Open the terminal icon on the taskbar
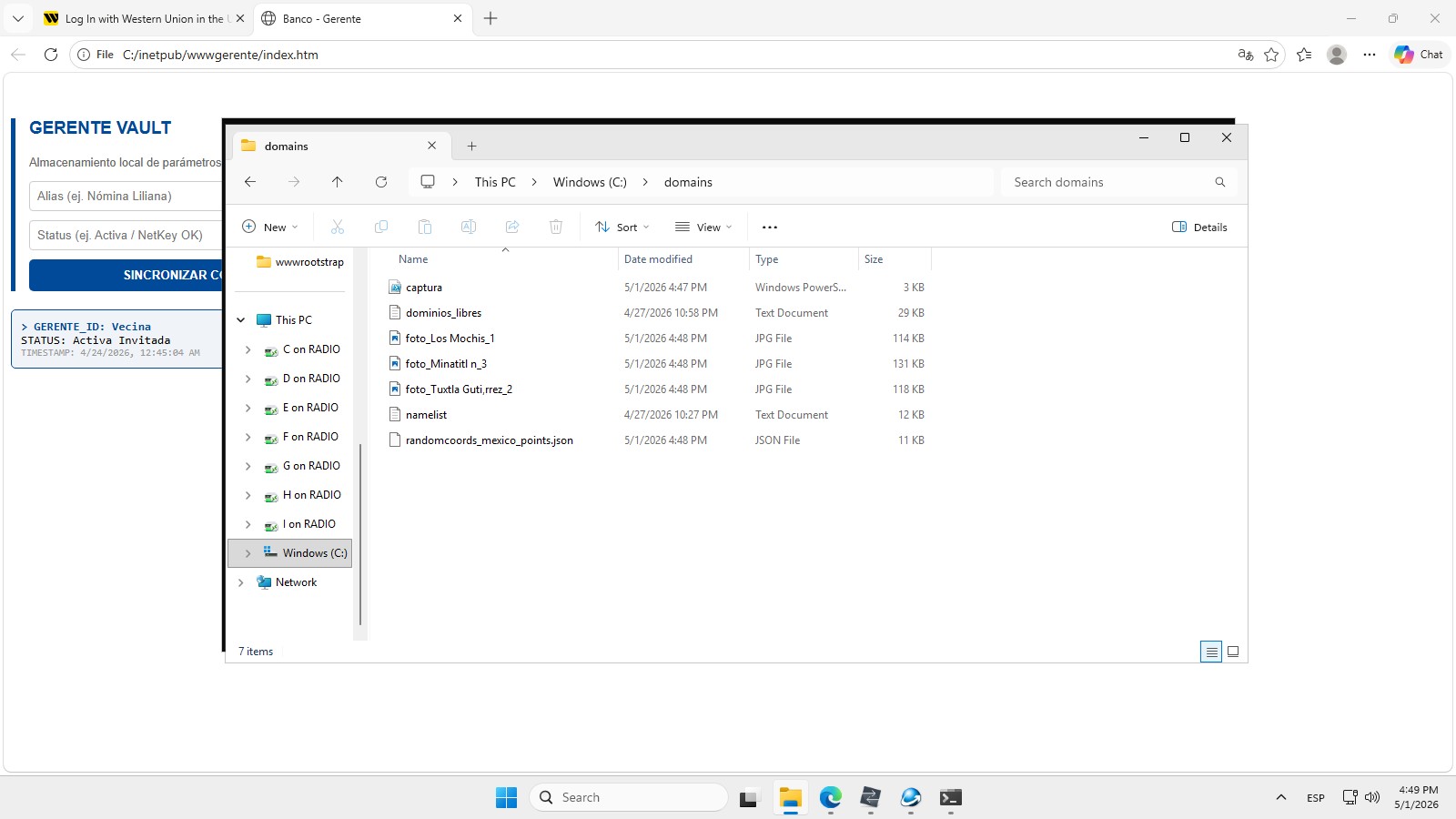Image resolution: width=1456 pixels, height=819 pixels. (x=951, y=798)
